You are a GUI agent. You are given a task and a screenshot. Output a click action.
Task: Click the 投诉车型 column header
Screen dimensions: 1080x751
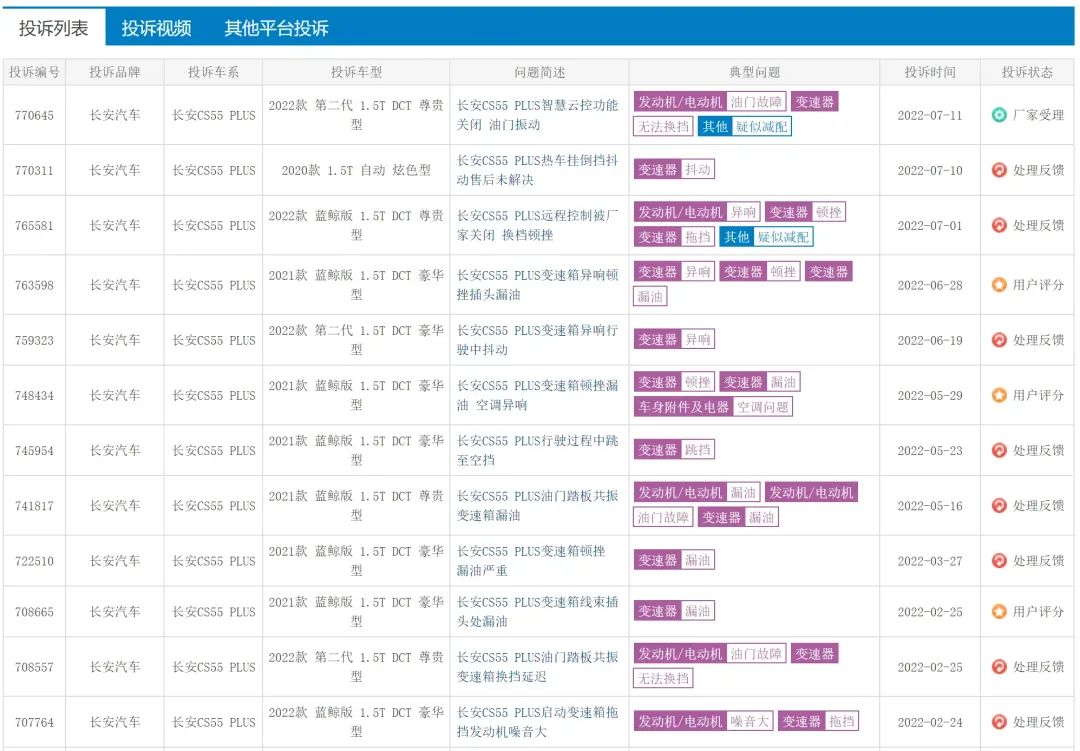click(x=356, y=72)
